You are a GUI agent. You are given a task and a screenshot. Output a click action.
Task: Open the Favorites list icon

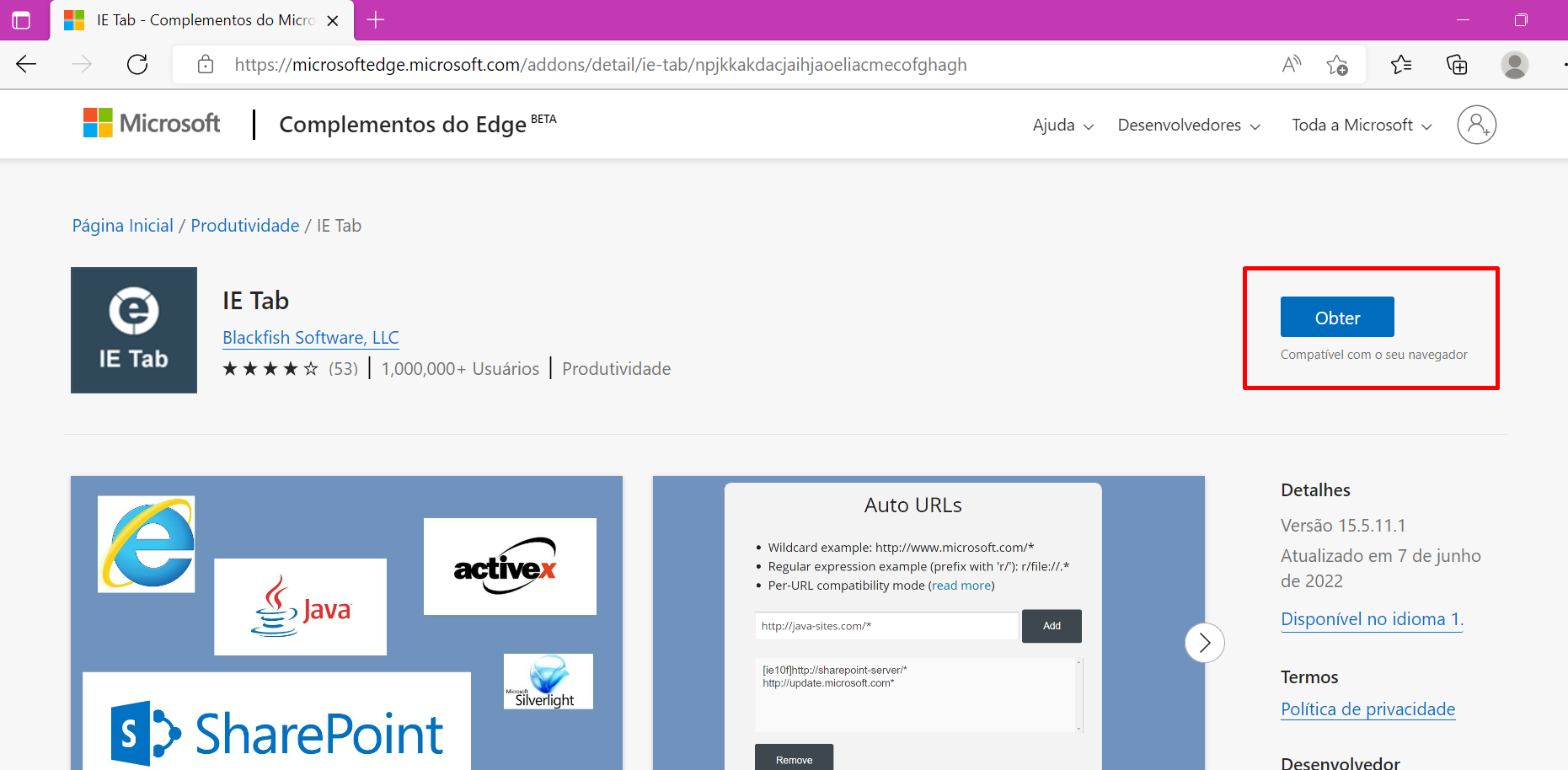1401,64
